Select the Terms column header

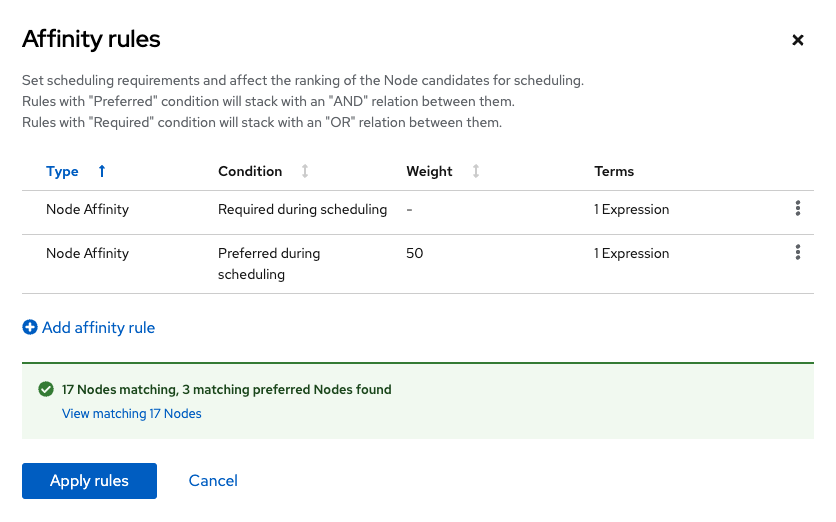614,171
